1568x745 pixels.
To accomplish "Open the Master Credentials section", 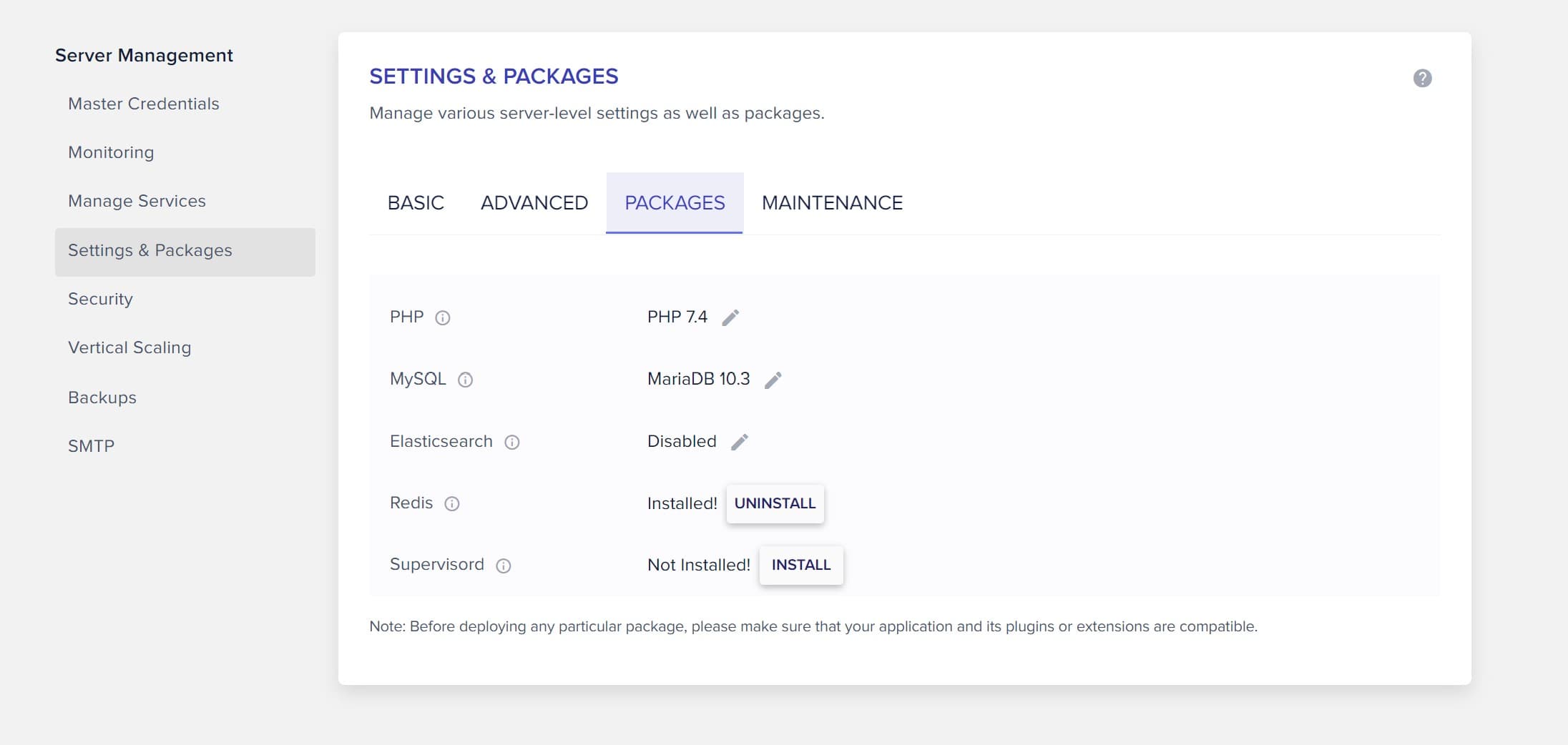I will (x=143, y=104).
